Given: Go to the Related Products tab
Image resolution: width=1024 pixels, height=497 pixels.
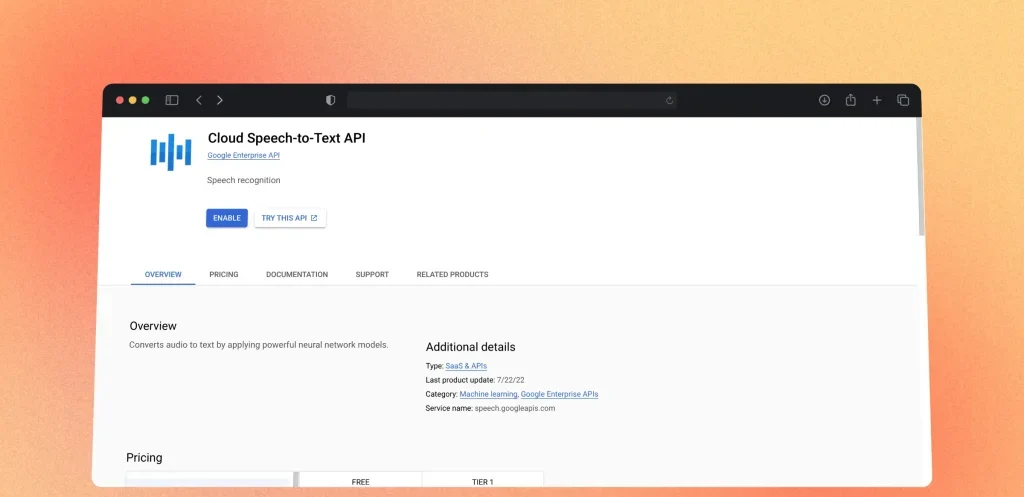Looking at the screenshot, I should [452, 274].
